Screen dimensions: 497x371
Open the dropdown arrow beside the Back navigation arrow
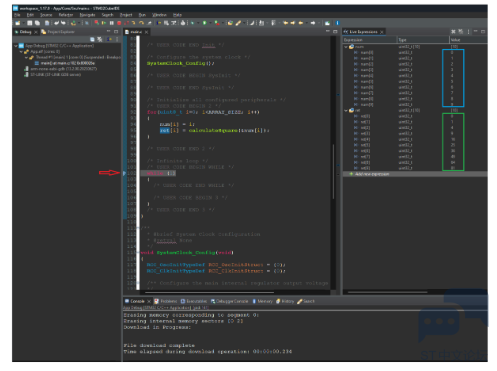307,23
